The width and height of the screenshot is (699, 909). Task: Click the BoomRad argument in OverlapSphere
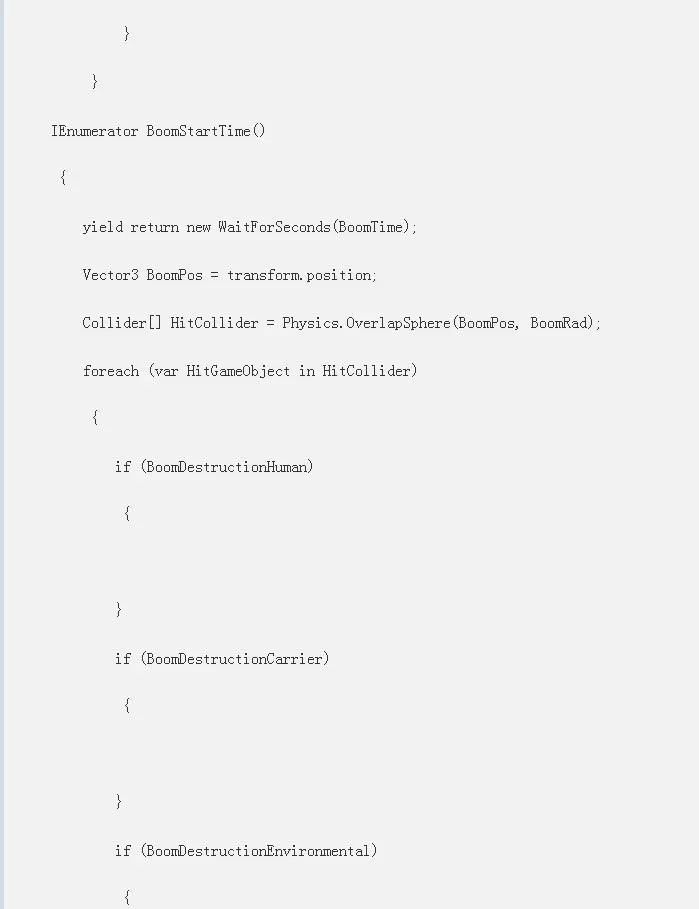tap(558, 323)
